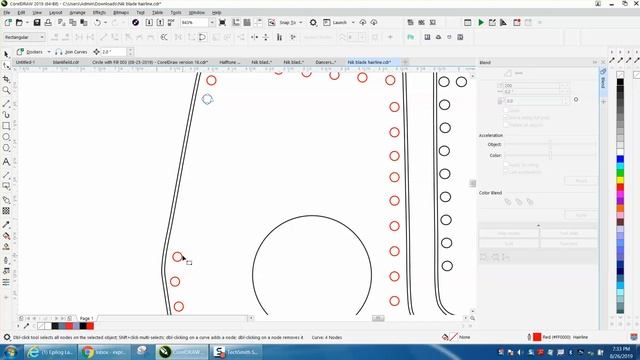Expand the Launch dropdown arrow

pos(353,23)
